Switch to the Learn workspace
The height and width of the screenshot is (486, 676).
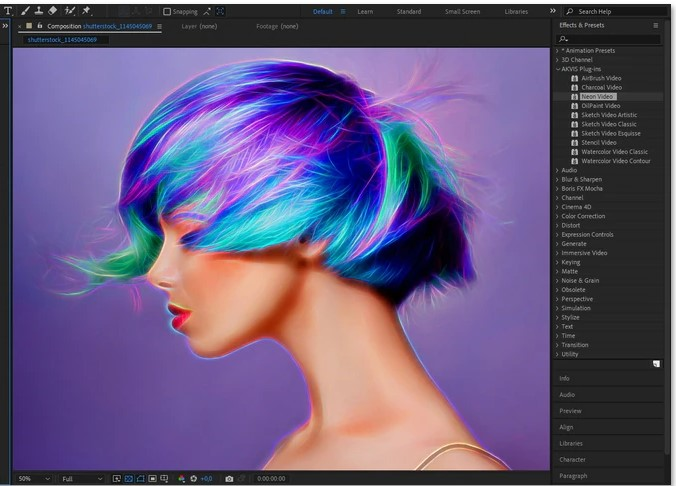(x=364, y=12)
